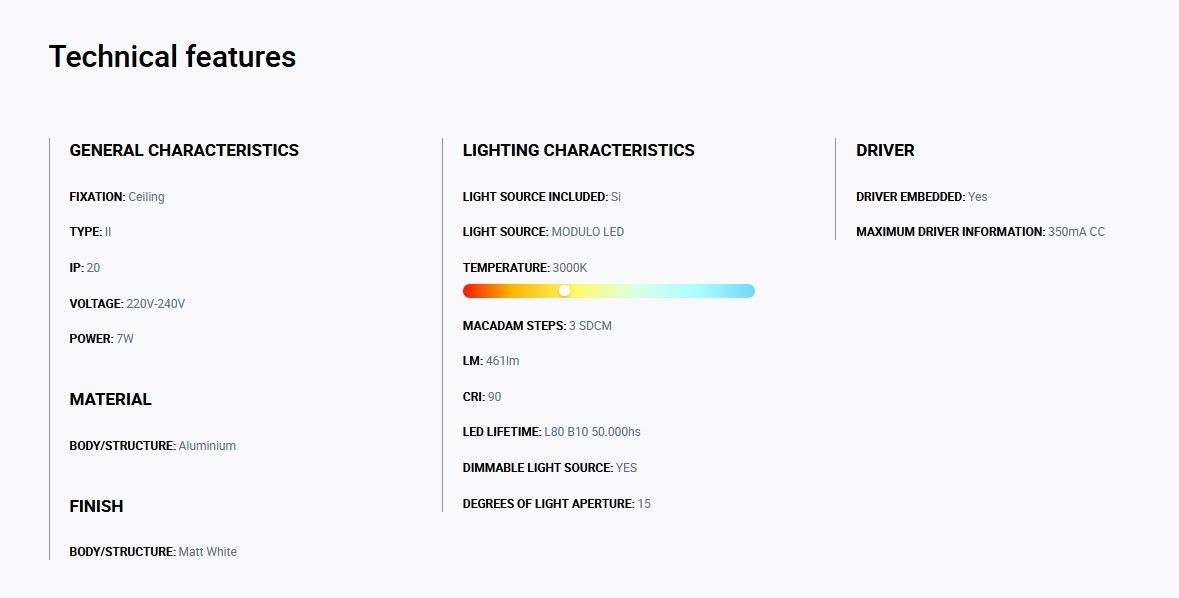Click the red end of temperature bar

[470, 291]
